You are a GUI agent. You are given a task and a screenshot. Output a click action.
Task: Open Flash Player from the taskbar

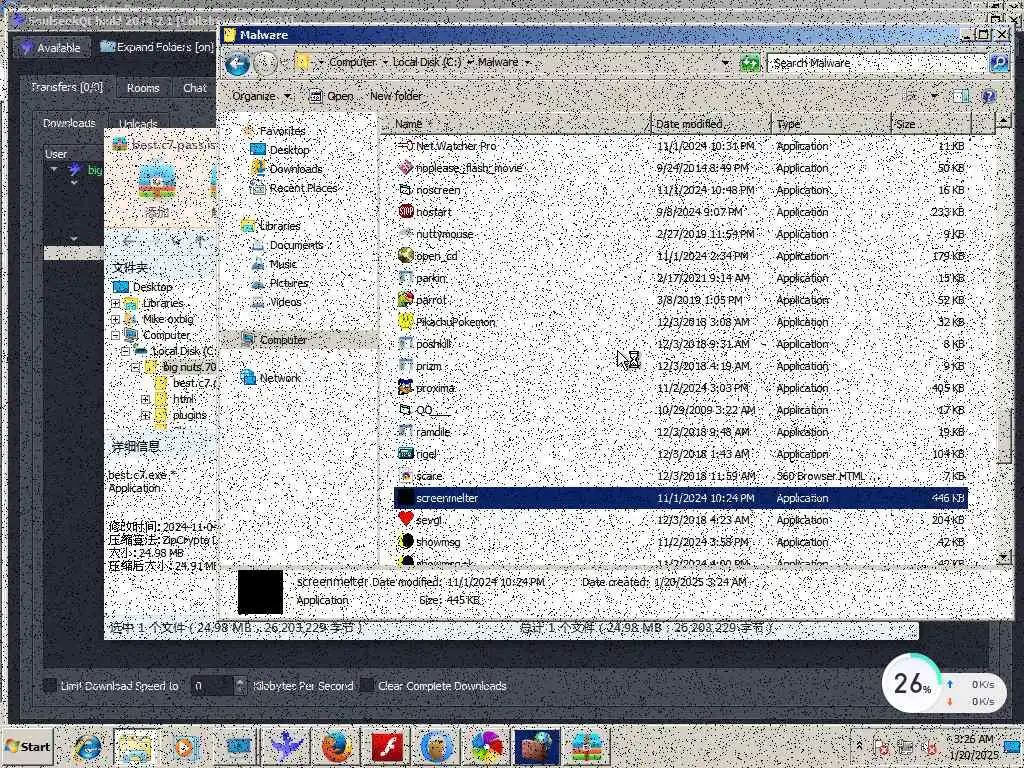pyautogui.click(x=387, y=748)
